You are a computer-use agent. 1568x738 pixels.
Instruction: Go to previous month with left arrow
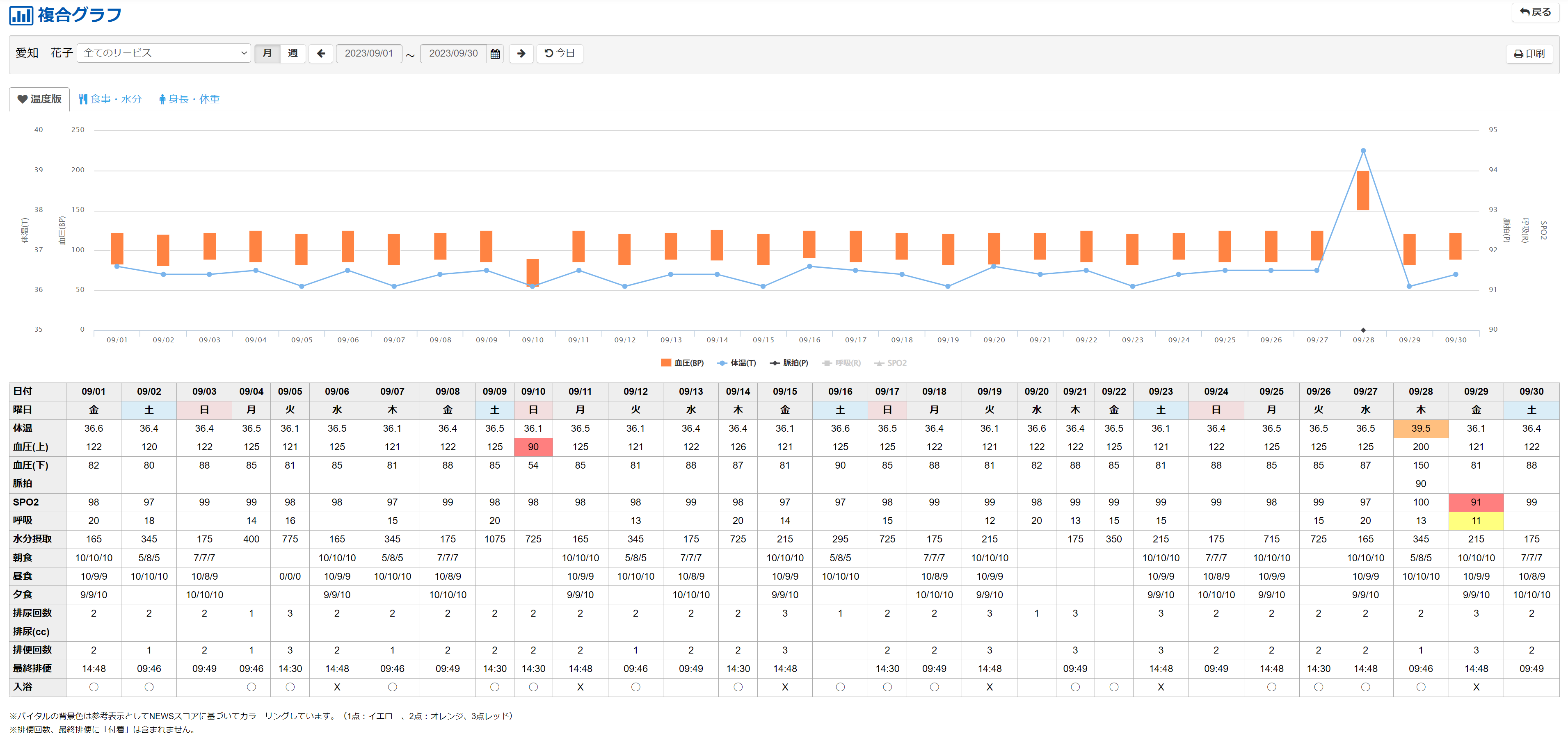(x=321, y=54)
